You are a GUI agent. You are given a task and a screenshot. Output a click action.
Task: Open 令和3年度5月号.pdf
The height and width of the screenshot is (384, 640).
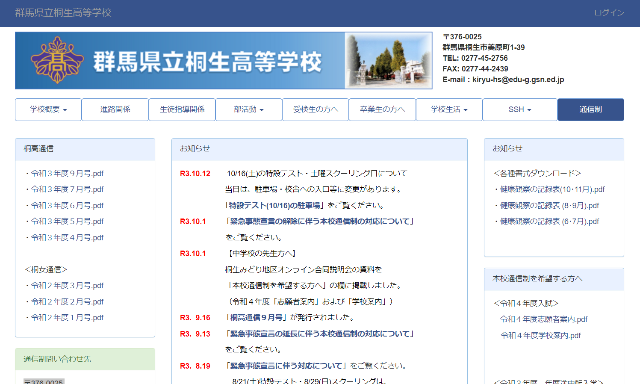pos(67,221)
